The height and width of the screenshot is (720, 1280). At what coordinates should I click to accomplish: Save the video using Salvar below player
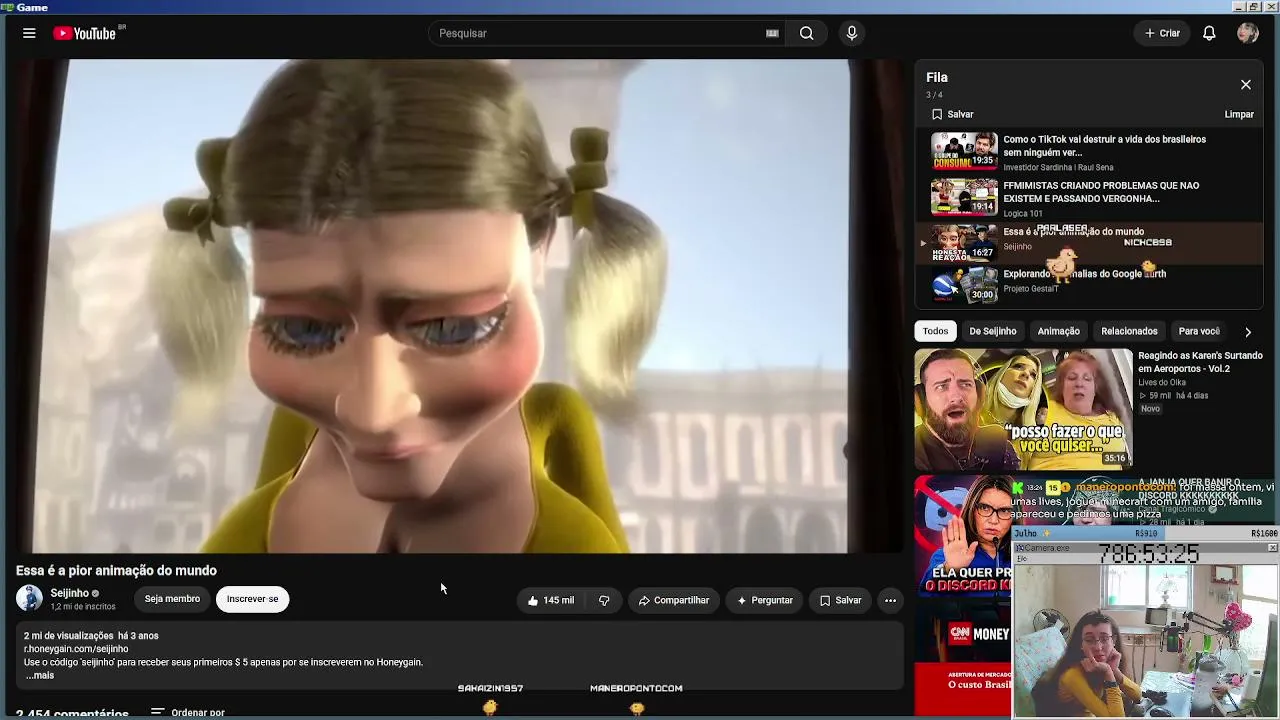coord(840,600)
